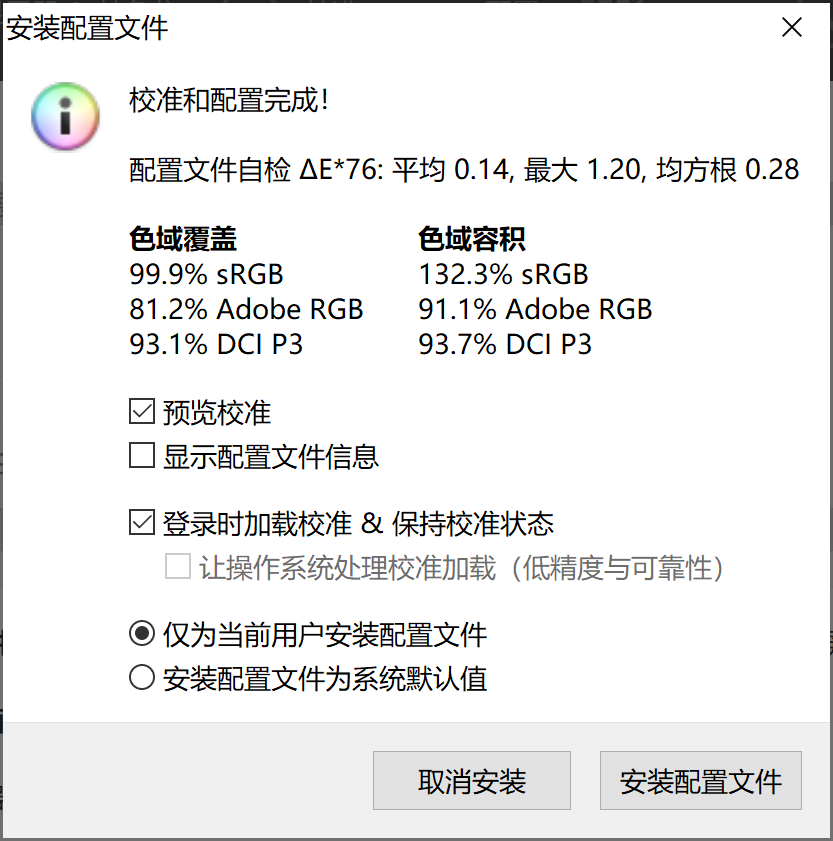The width and height of the screenshot is (833, 841).
Task: Choose 安装配置文件为系统默认值 radio option
Action: pyautogui.click(x=142, y=680)
